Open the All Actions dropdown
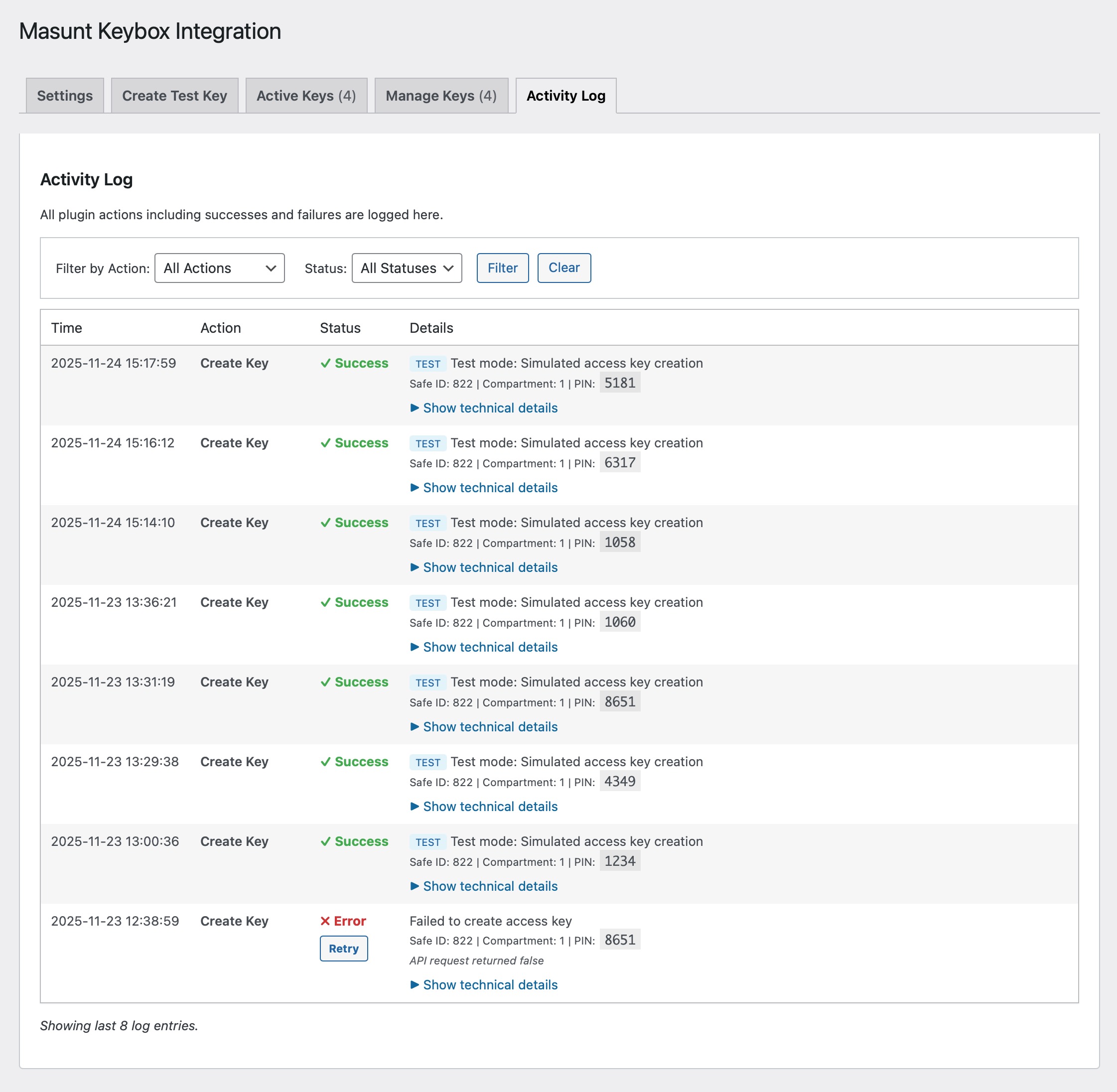Viewport: 1117px width, 1092px height. point(219,268)
